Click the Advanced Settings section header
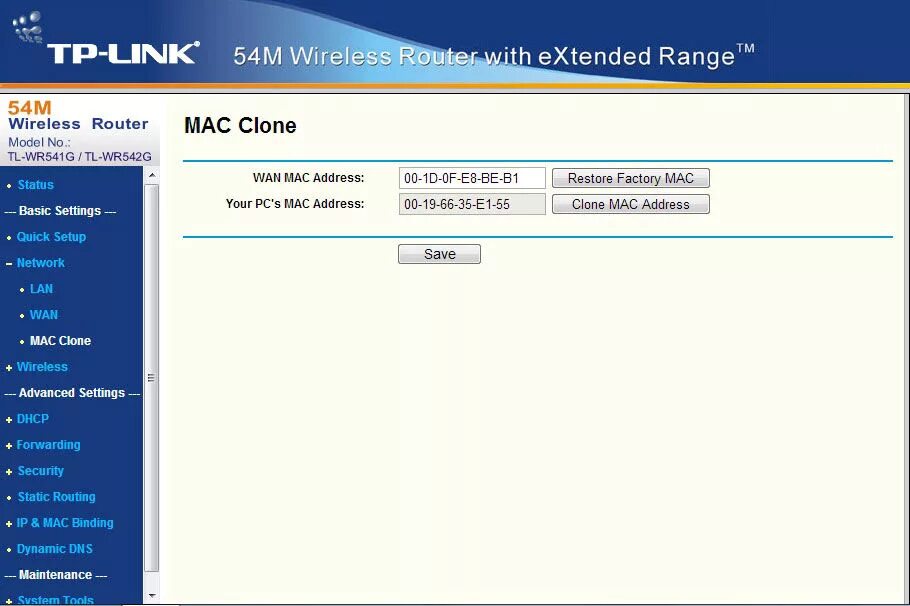Image resolution: width=910 pixels, height=606 pixels. coord(72,393)
